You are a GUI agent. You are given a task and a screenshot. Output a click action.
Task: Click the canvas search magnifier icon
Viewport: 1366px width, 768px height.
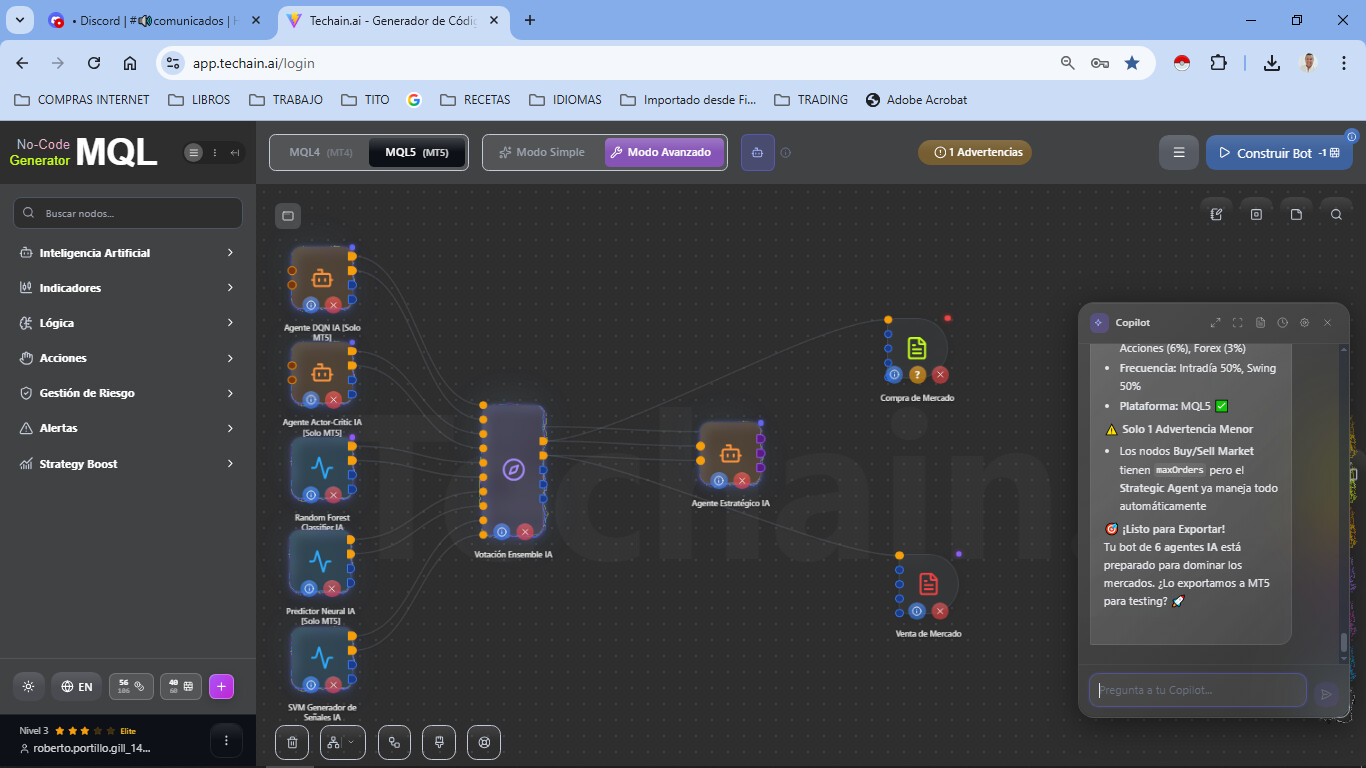(x=1336, y=214)
